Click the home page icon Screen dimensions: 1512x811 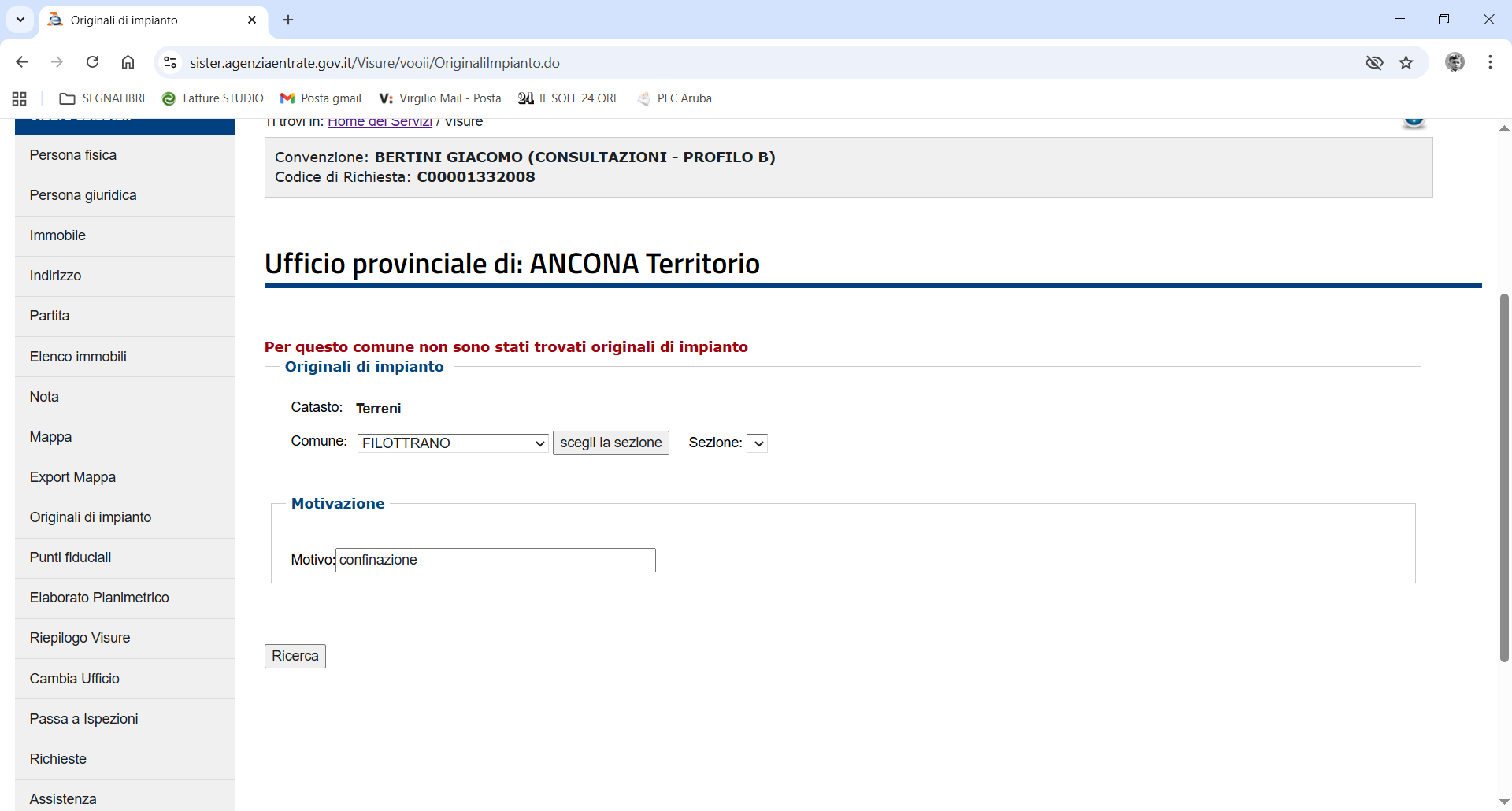click(128, 62)
